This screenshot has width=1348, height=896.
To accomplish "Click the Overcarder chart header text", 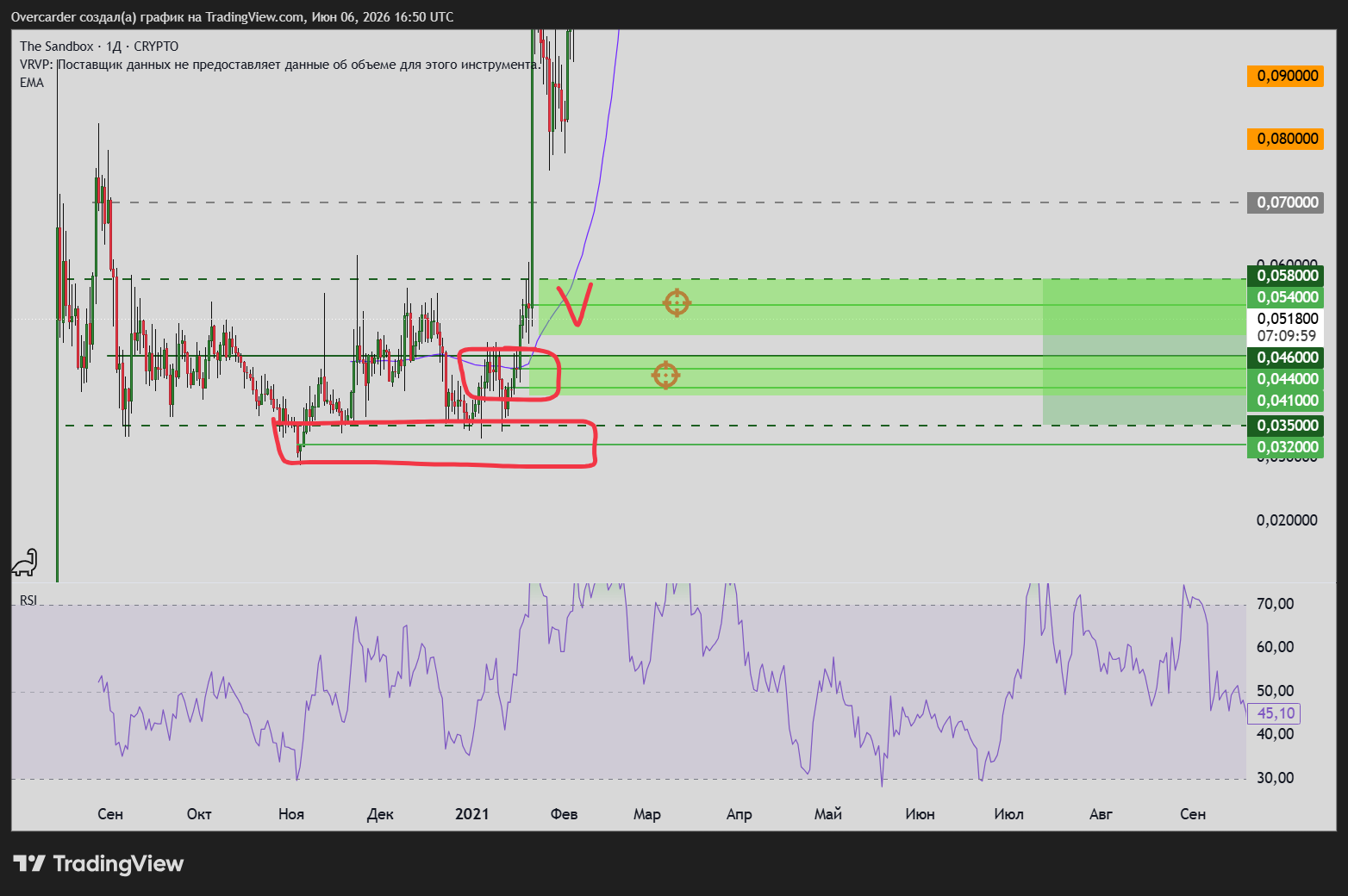I will (x=232, y=16).
